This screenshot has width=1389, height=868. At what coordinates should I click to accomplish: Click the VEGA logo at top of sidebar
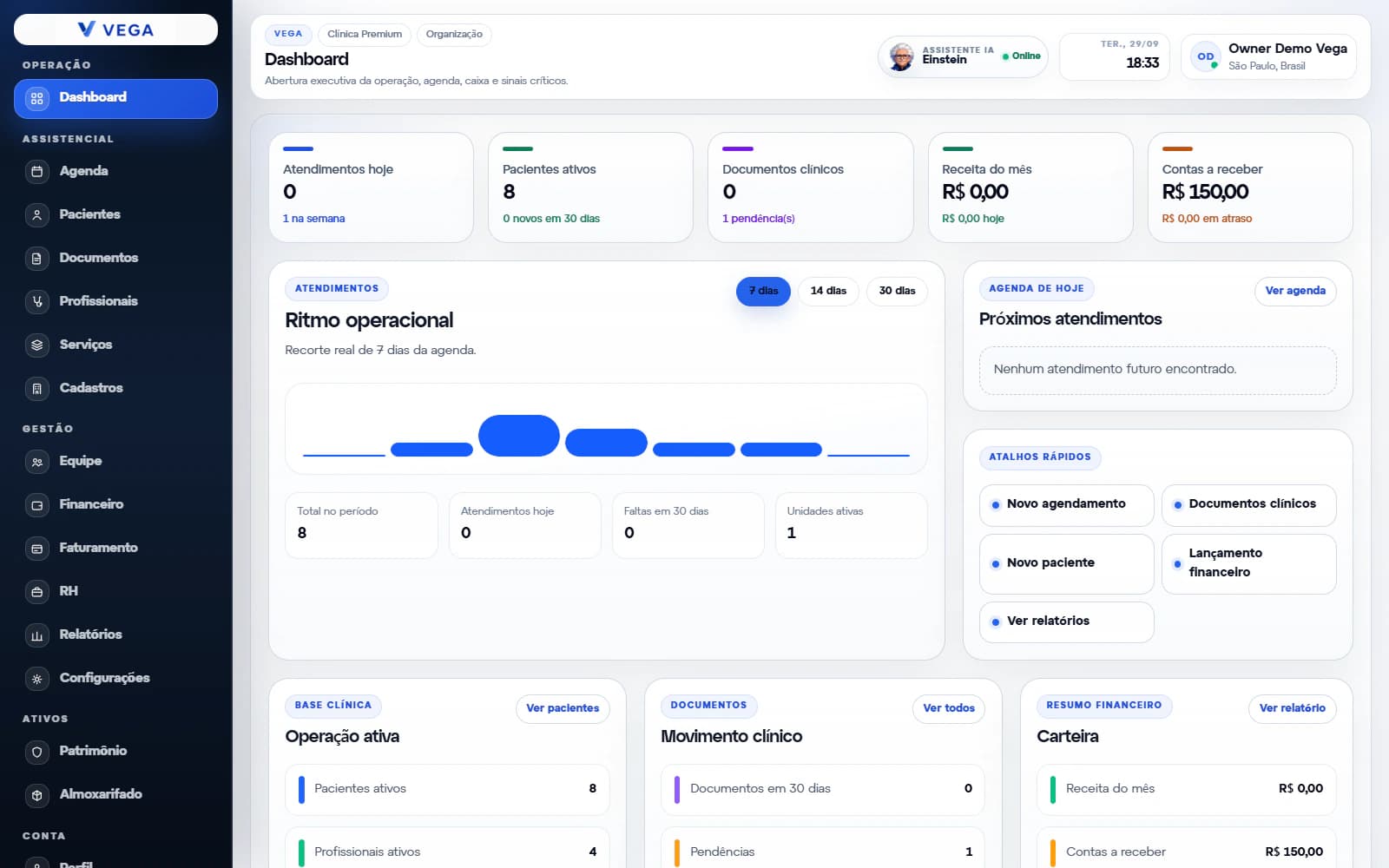[115, 30]
